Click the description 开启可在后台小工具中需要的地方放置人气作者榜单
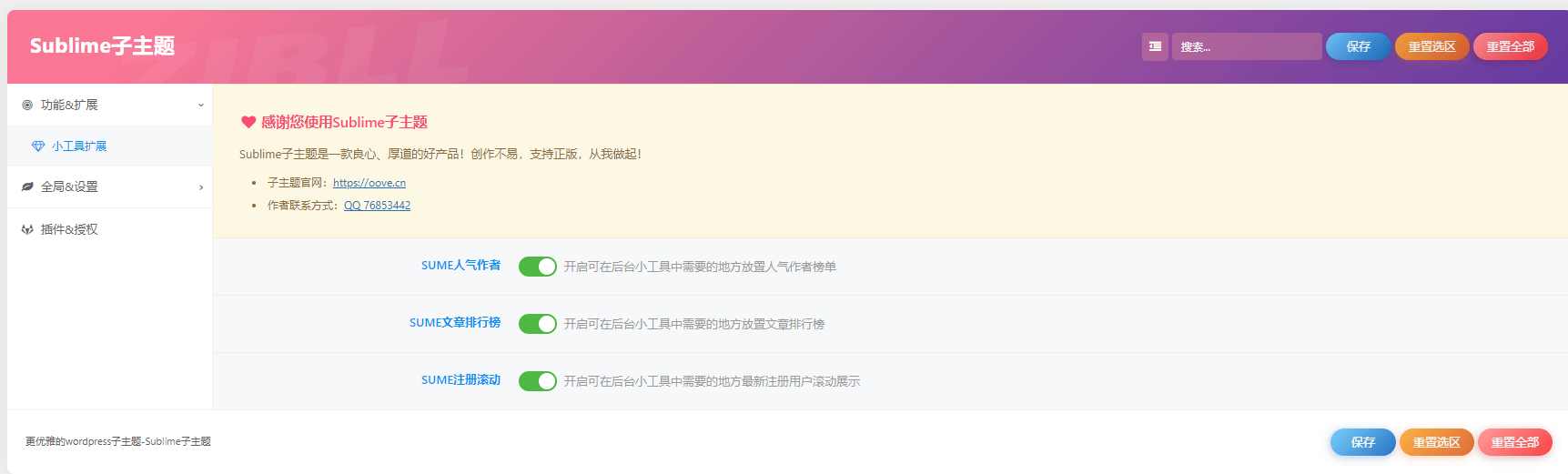1568x474 pixels. tap(700, 267)
